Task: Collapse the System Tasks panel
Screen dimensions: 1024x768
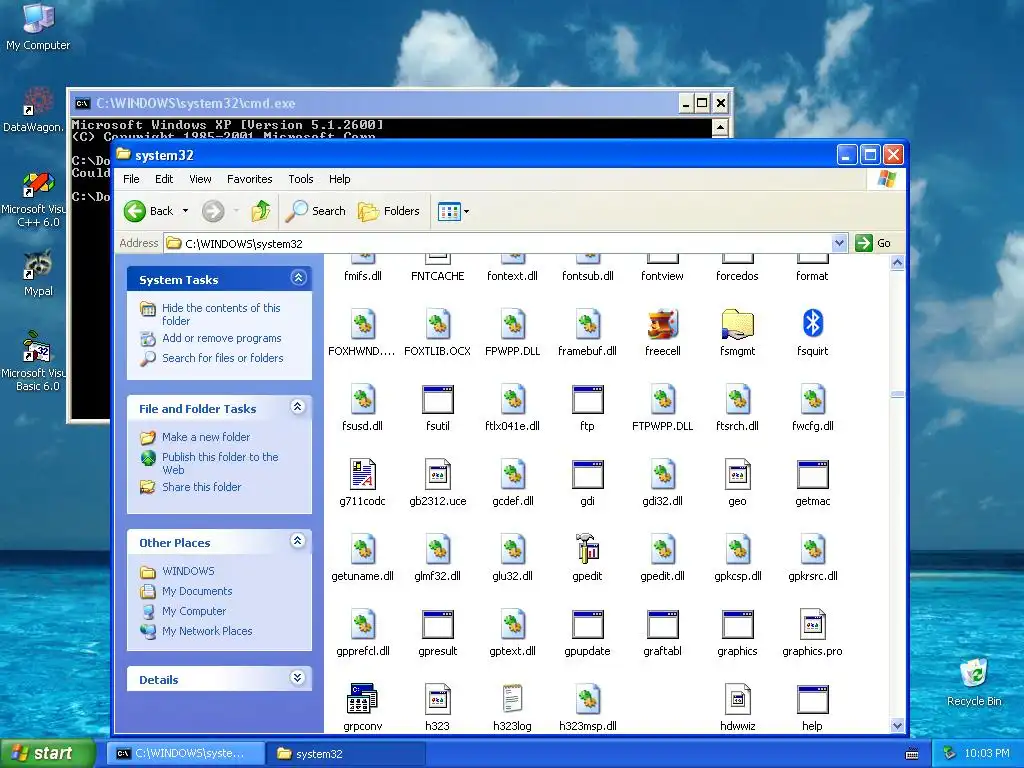Action: tap(298, 278)
